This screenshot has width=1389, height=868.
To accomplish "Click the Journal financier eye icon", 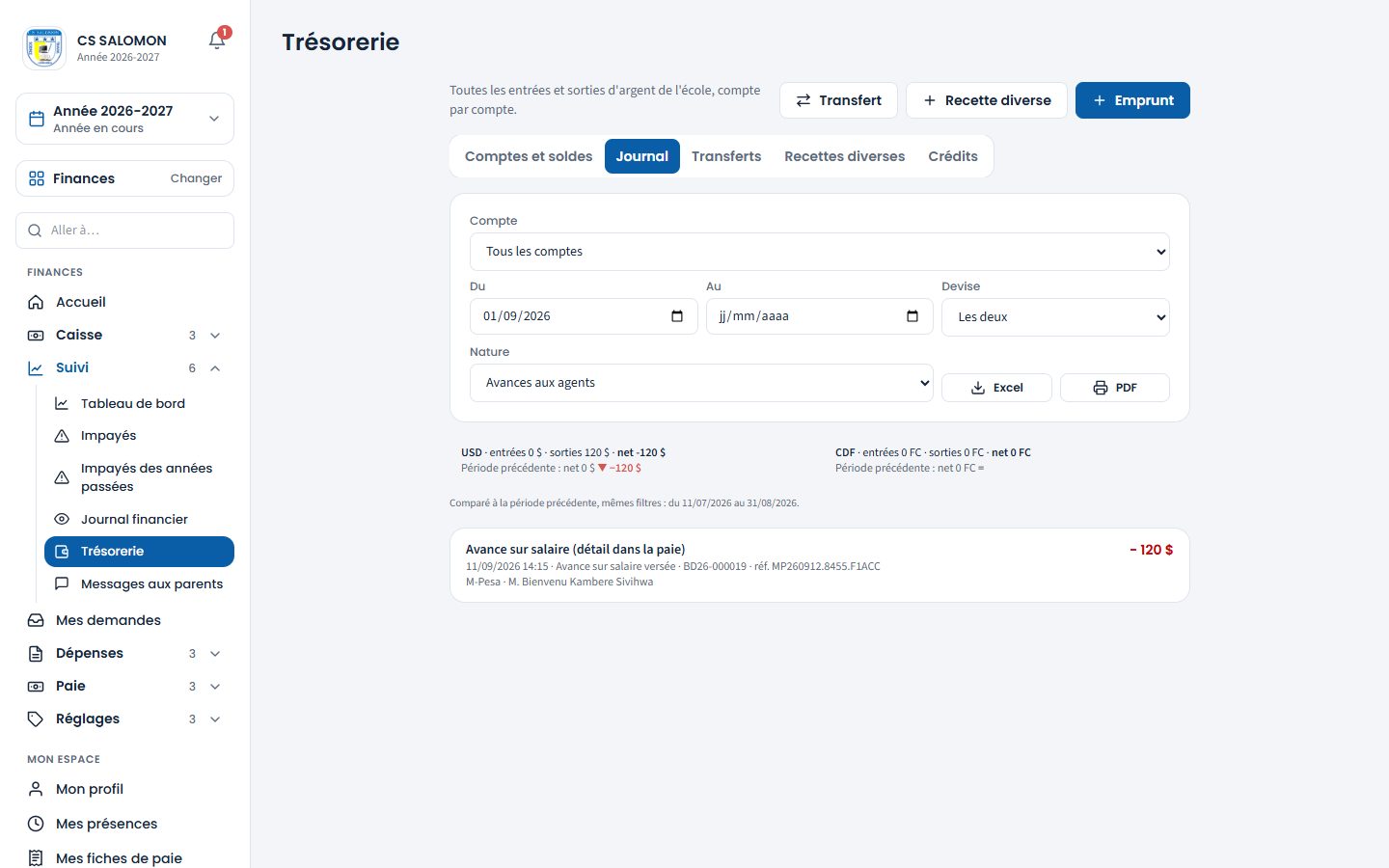I will (x=62, y=519).
